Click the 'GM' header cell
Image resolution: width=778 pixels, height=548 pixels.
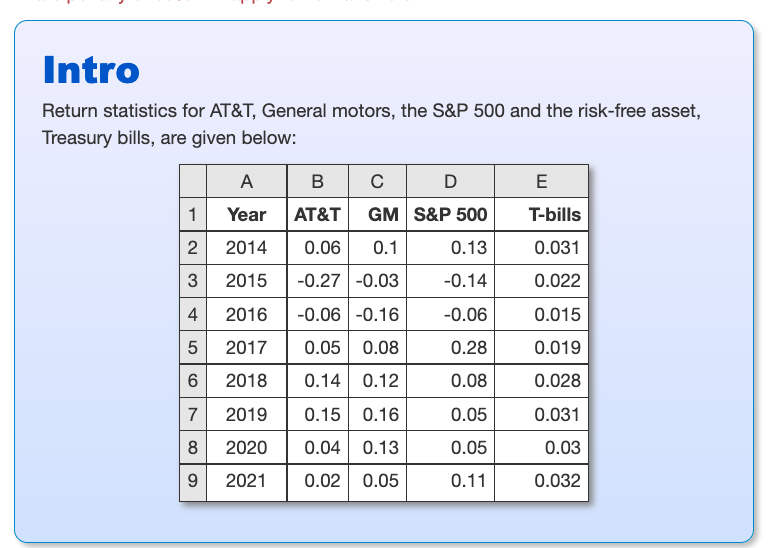click(x=377, y=214)
